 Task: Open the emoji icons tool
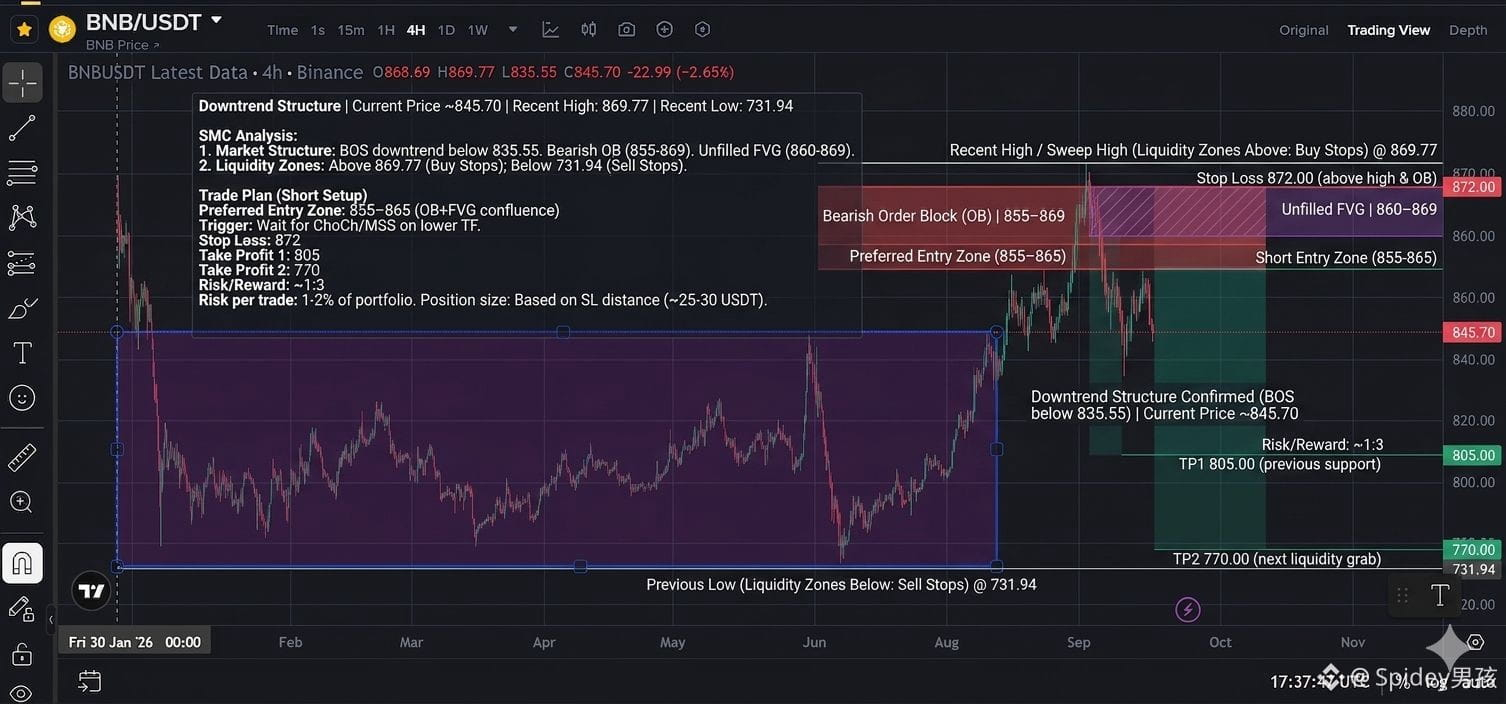click(x=22, y=398)
